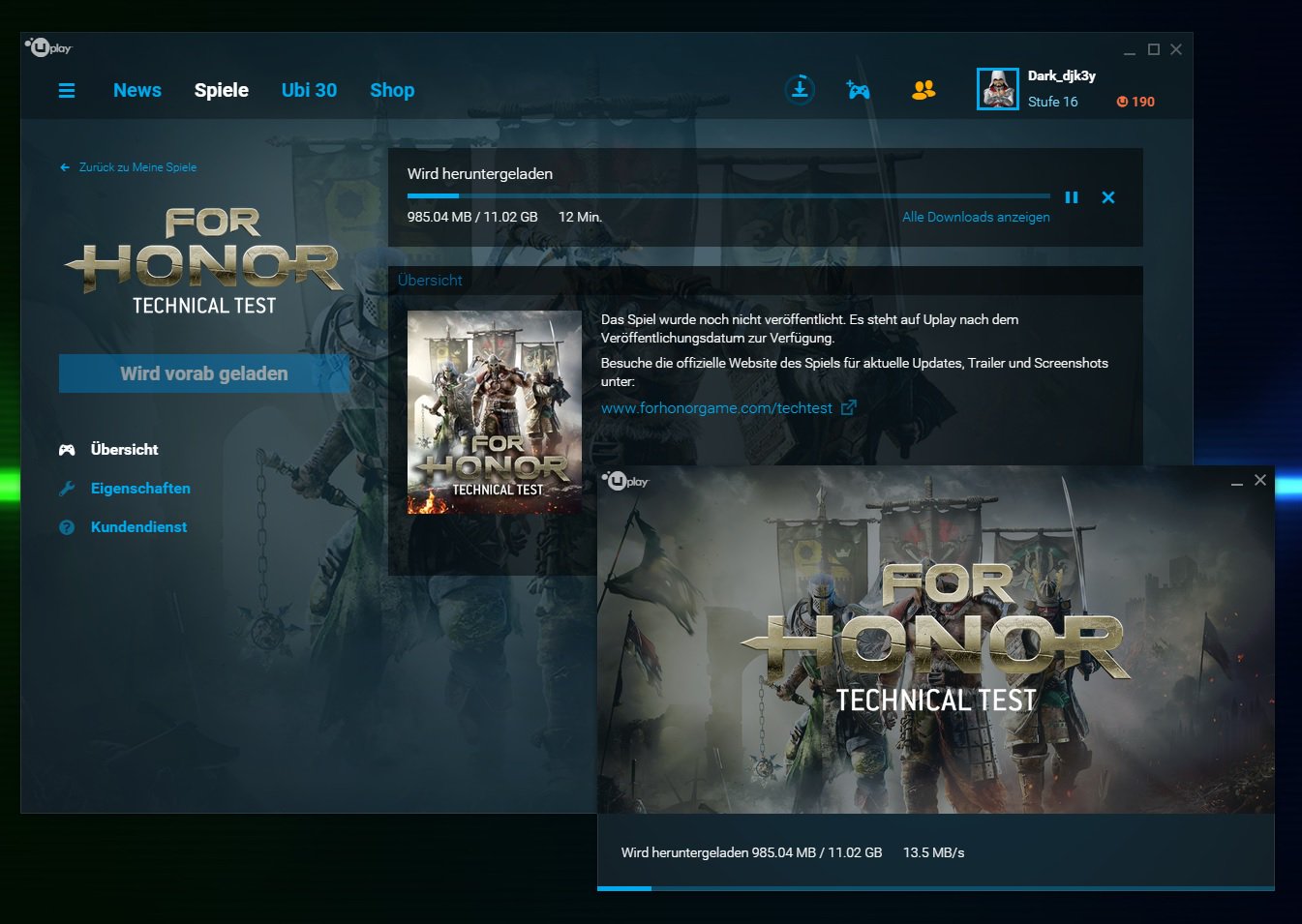Screen dimensions: 1302x924
Task: Select Übersicht in the sidebar
Action: coord(125,450)
